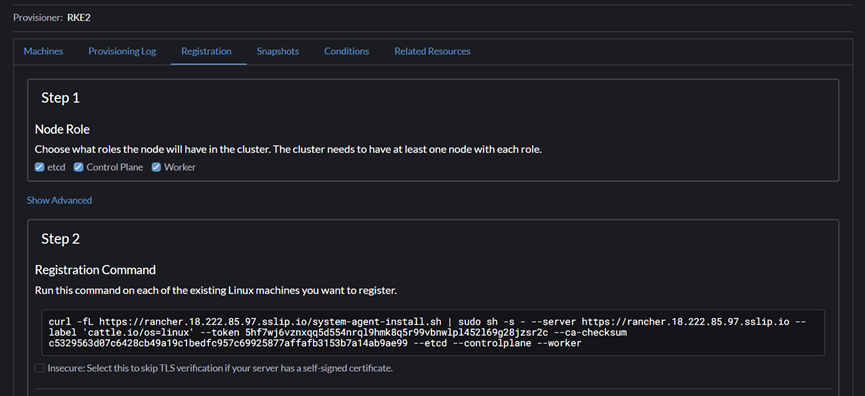Open the Related Resources tab
The height and width of the screenshot is (396, 865).
432,51
